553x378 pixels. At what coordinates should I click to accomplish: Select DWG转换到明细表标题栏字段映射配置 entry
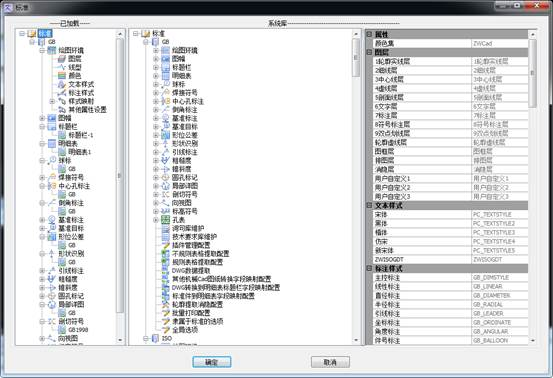pos(226,287)
